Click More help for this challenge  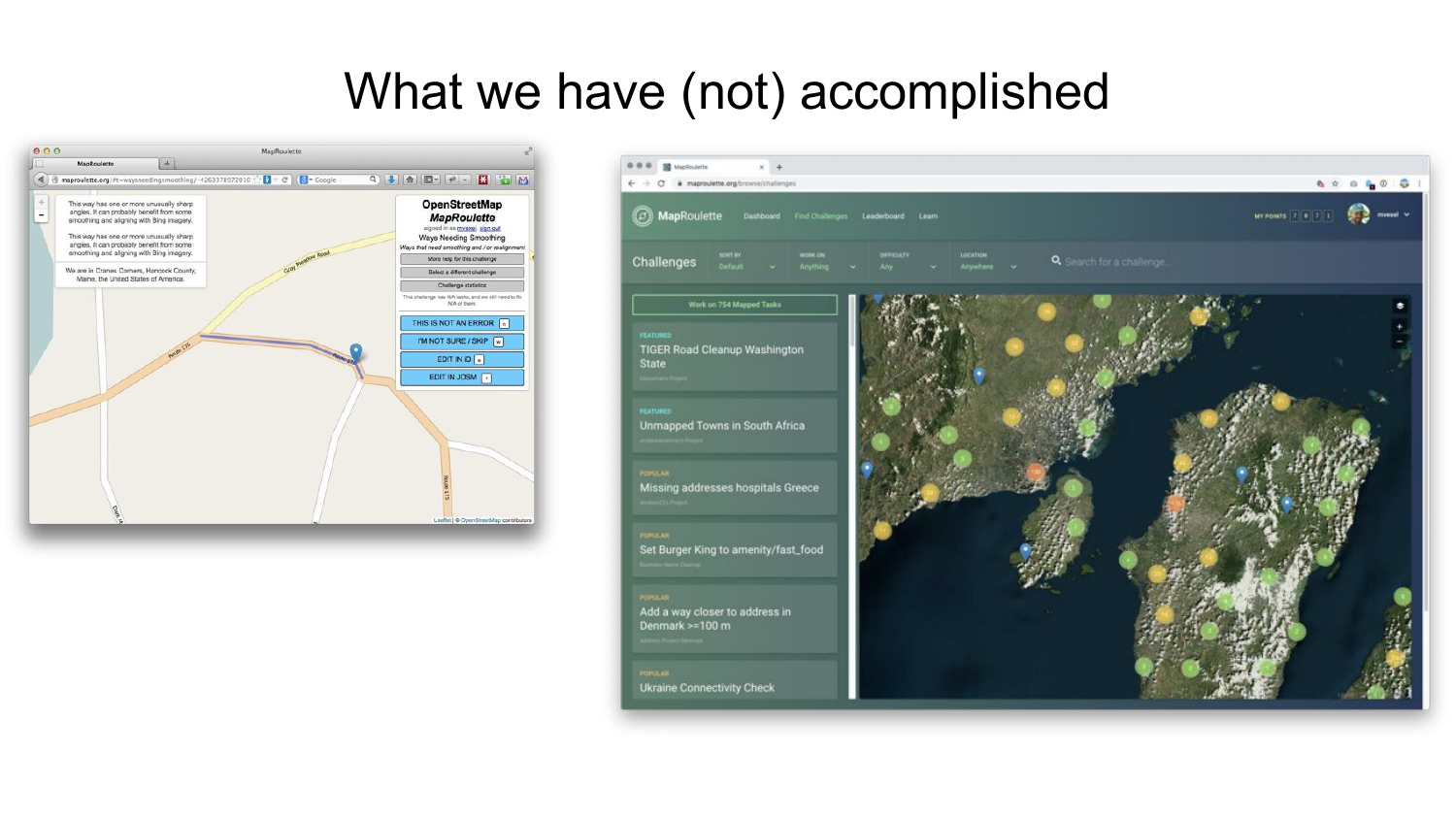(x=462, y=259)
